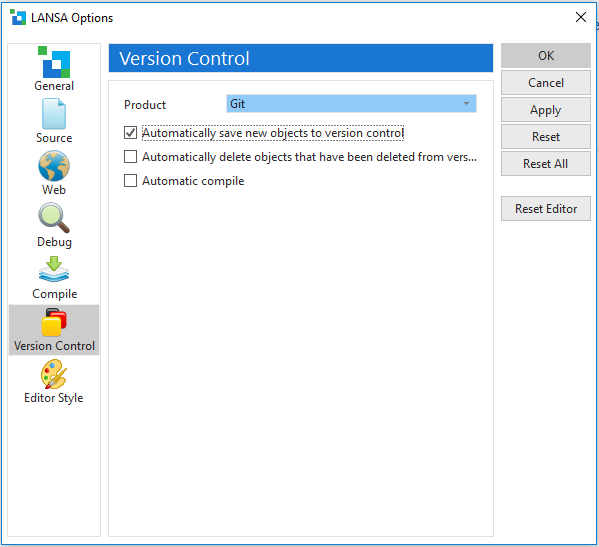The image size is (599, 547).
Task: Click the Git product combo box
Action: (351, 104)
